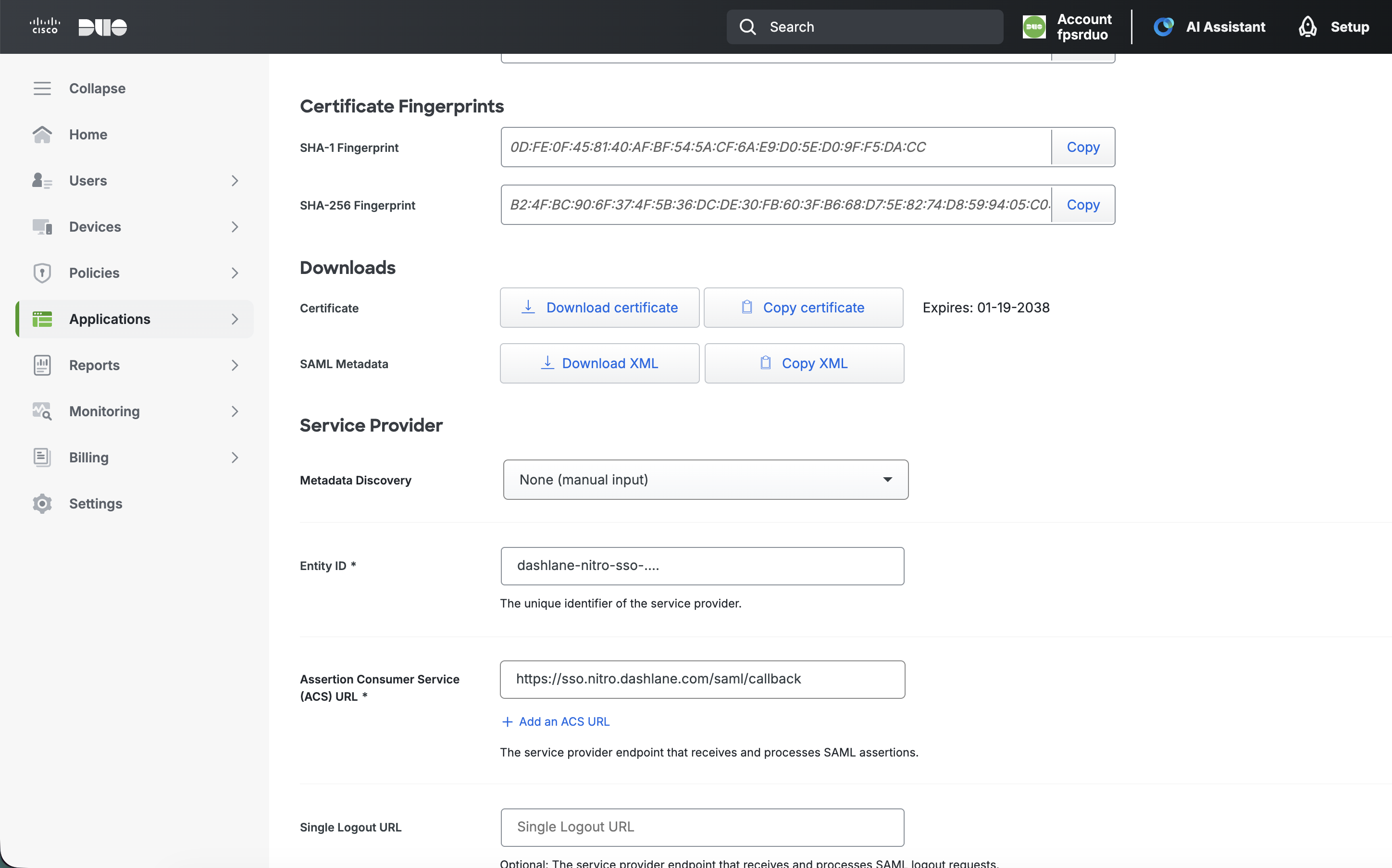Click the Policies shield icon
Viewport: 1392px width, 868px height.
point(42,273)
